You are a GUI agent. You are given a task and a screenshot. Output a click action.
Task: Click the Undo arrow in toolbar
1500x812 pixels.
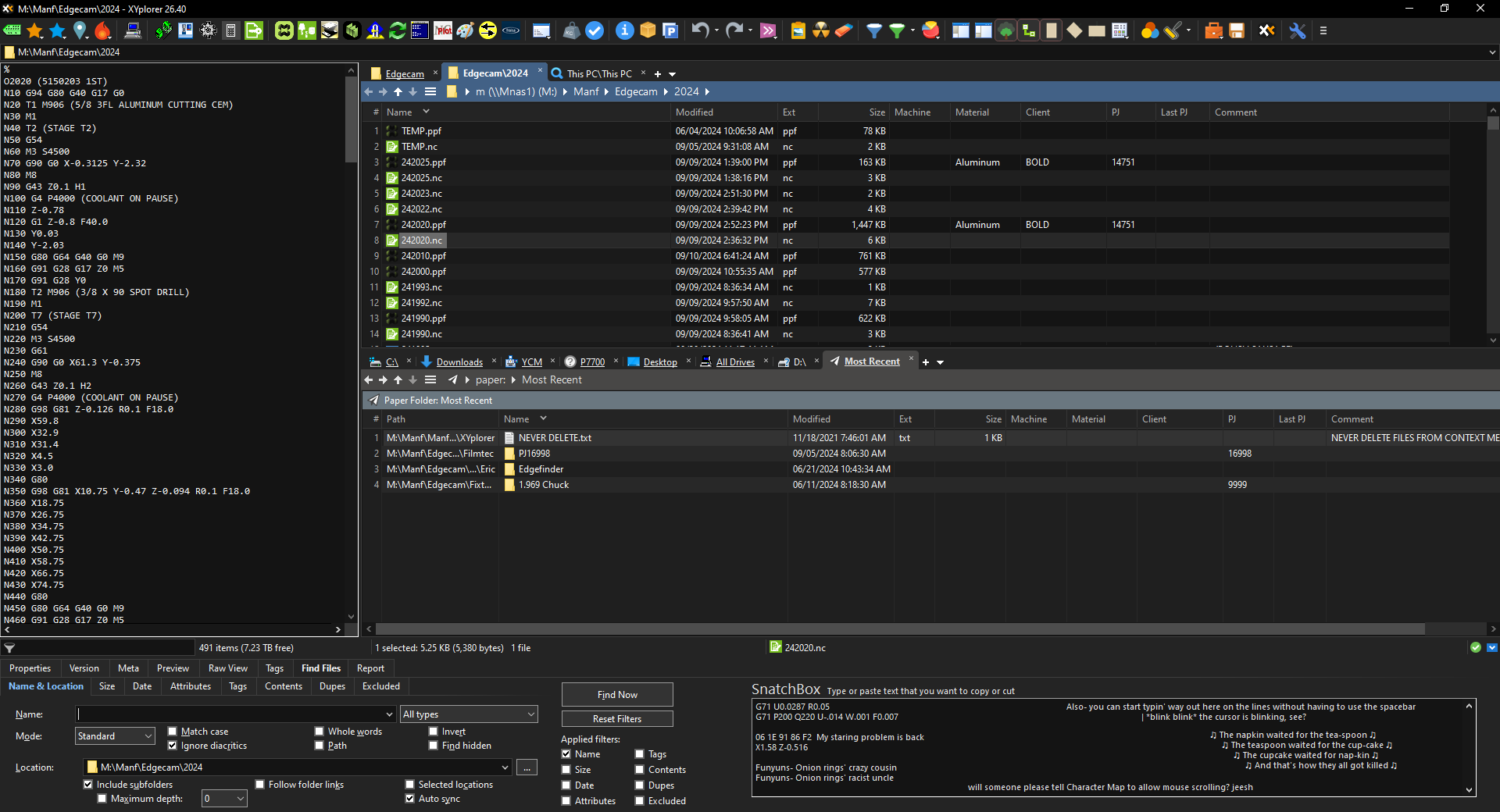point(699,30)
